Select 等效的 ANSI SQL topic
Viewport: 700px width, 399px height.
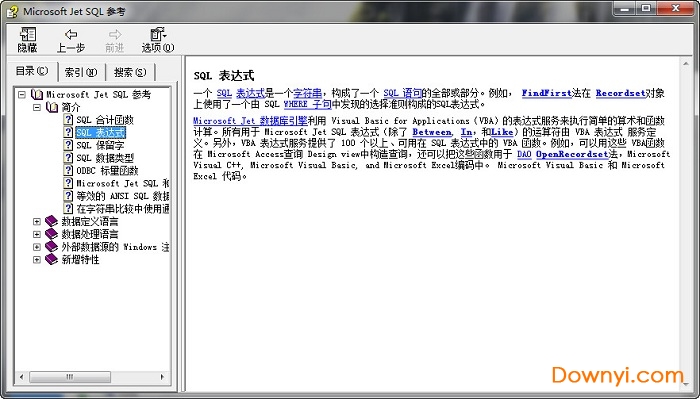(x=122, y=196)
